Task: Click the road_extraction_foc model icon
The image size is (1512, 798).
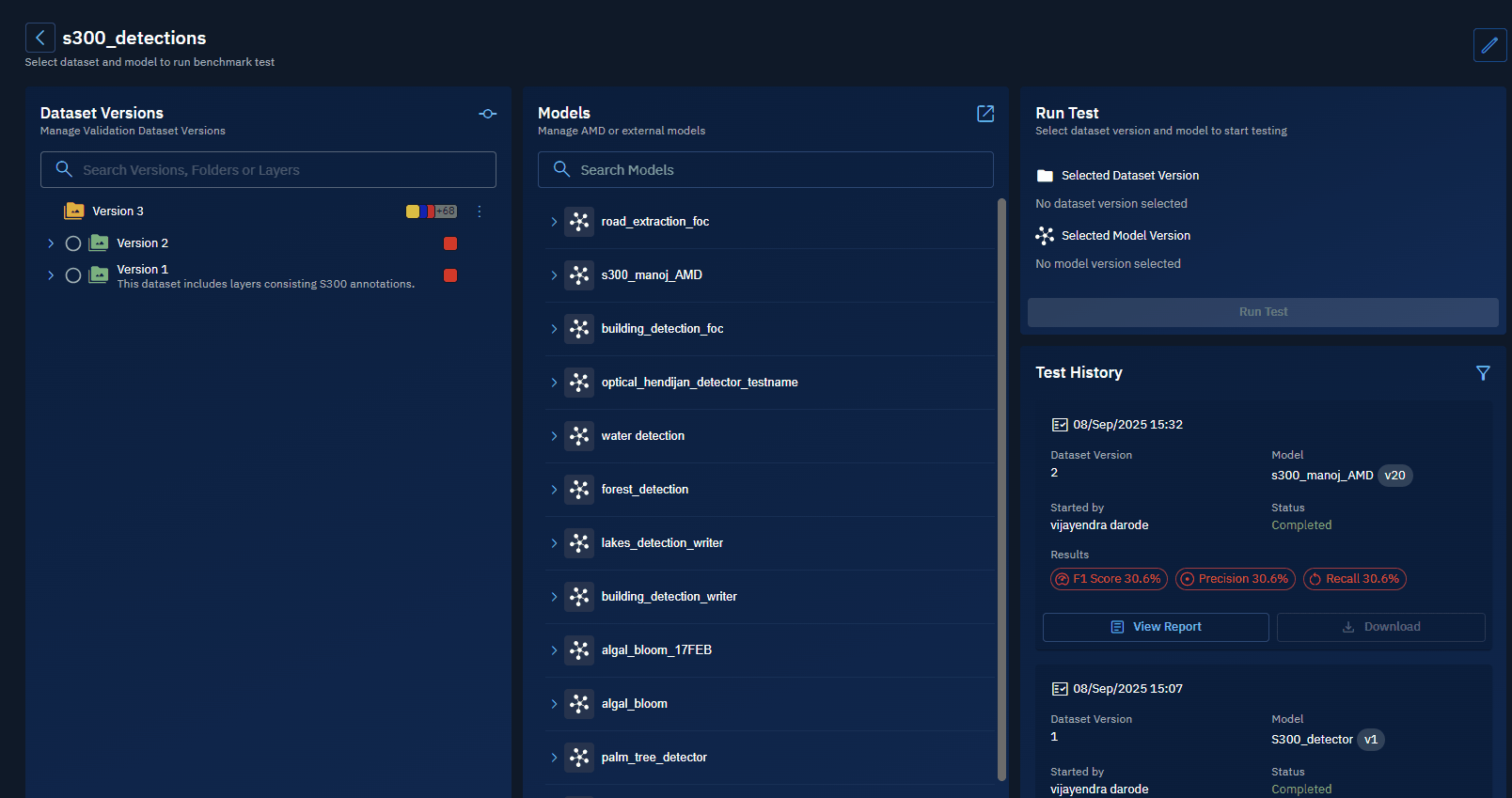Action: coord(579,222)
